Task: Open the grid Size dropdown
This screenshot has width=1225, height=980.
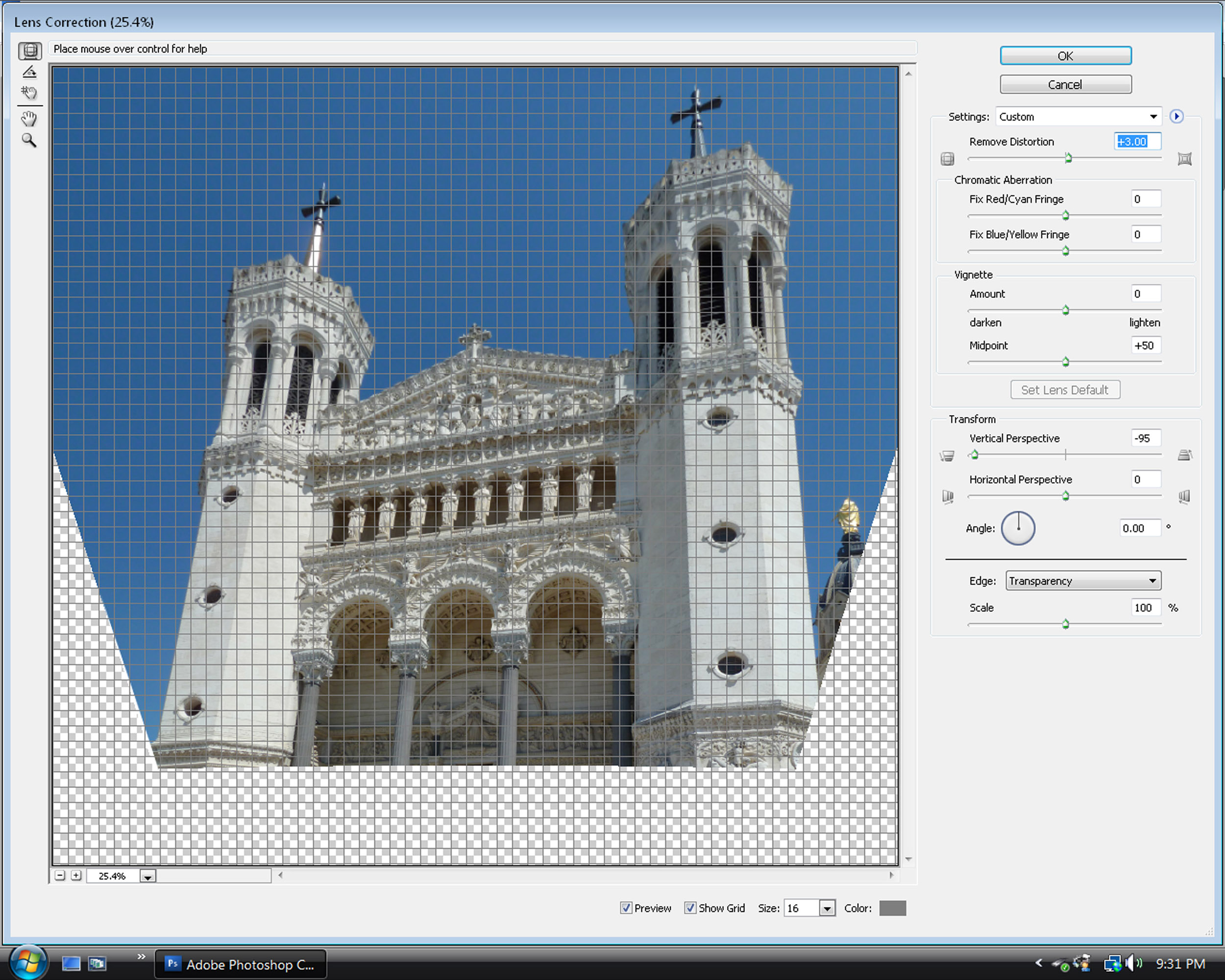Action: click(827, 908)
